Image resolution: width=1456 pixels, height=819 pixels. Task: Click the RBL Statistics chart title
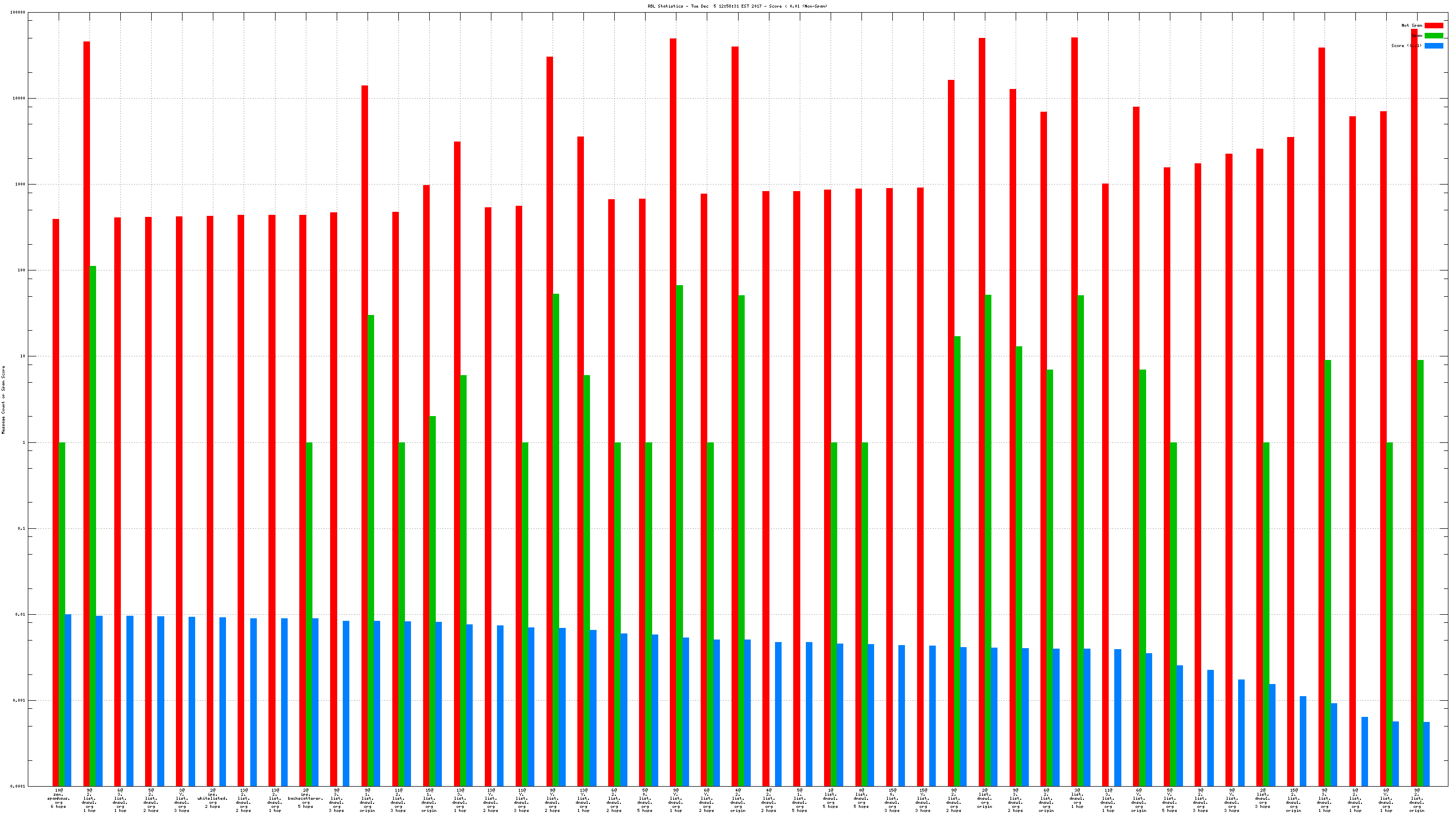pos(737,6)
